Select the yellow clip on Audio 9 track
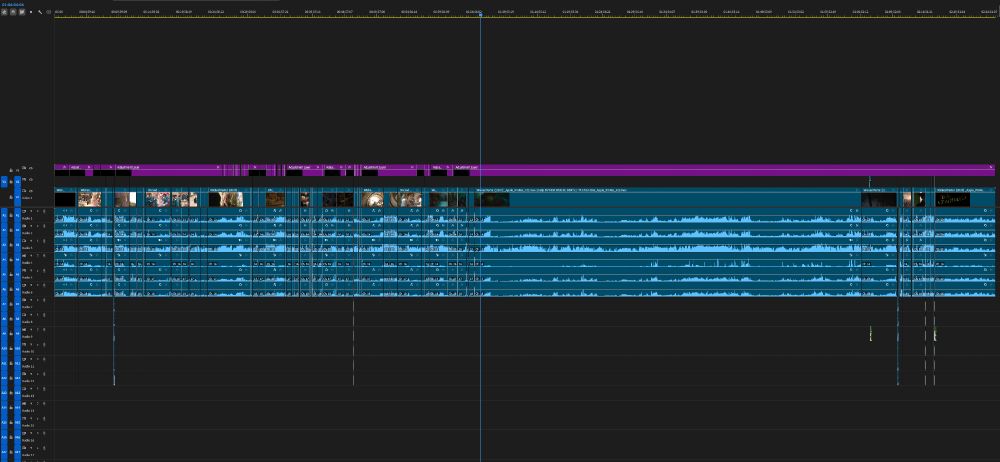This screenshot has height=462, width=1000. (x=871, y=333)
